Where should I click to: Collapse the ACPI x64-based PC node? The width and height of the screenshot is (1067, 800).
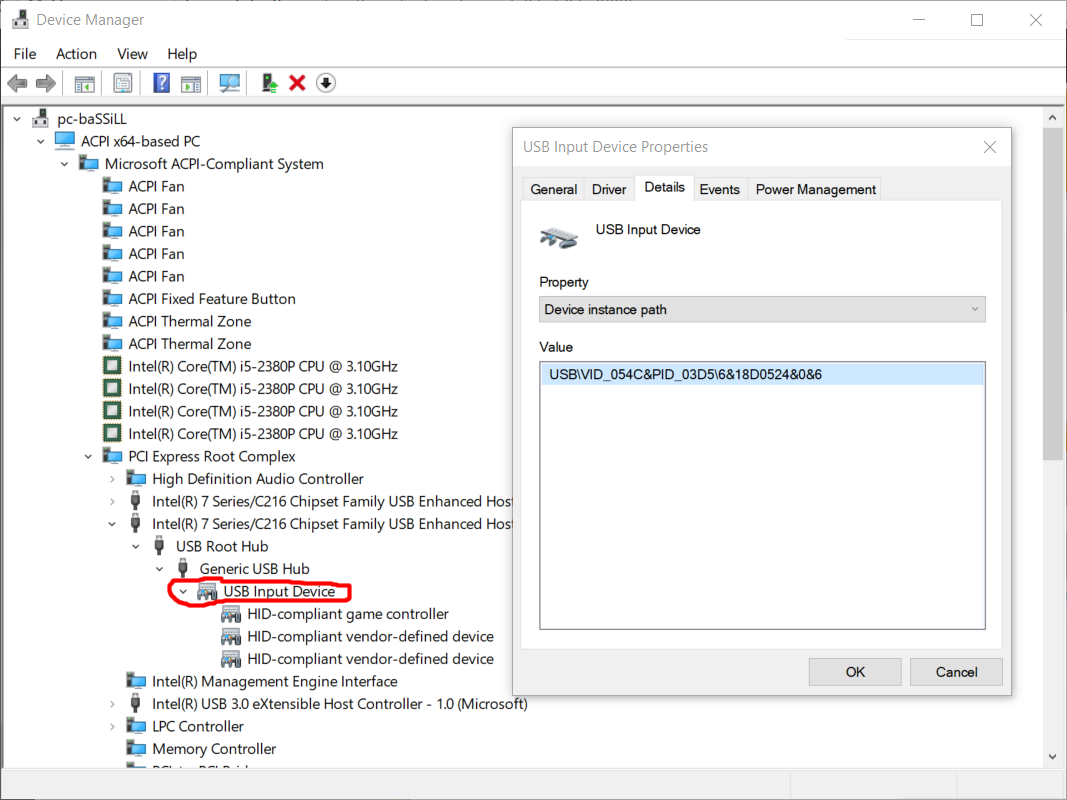pos(41,141)
